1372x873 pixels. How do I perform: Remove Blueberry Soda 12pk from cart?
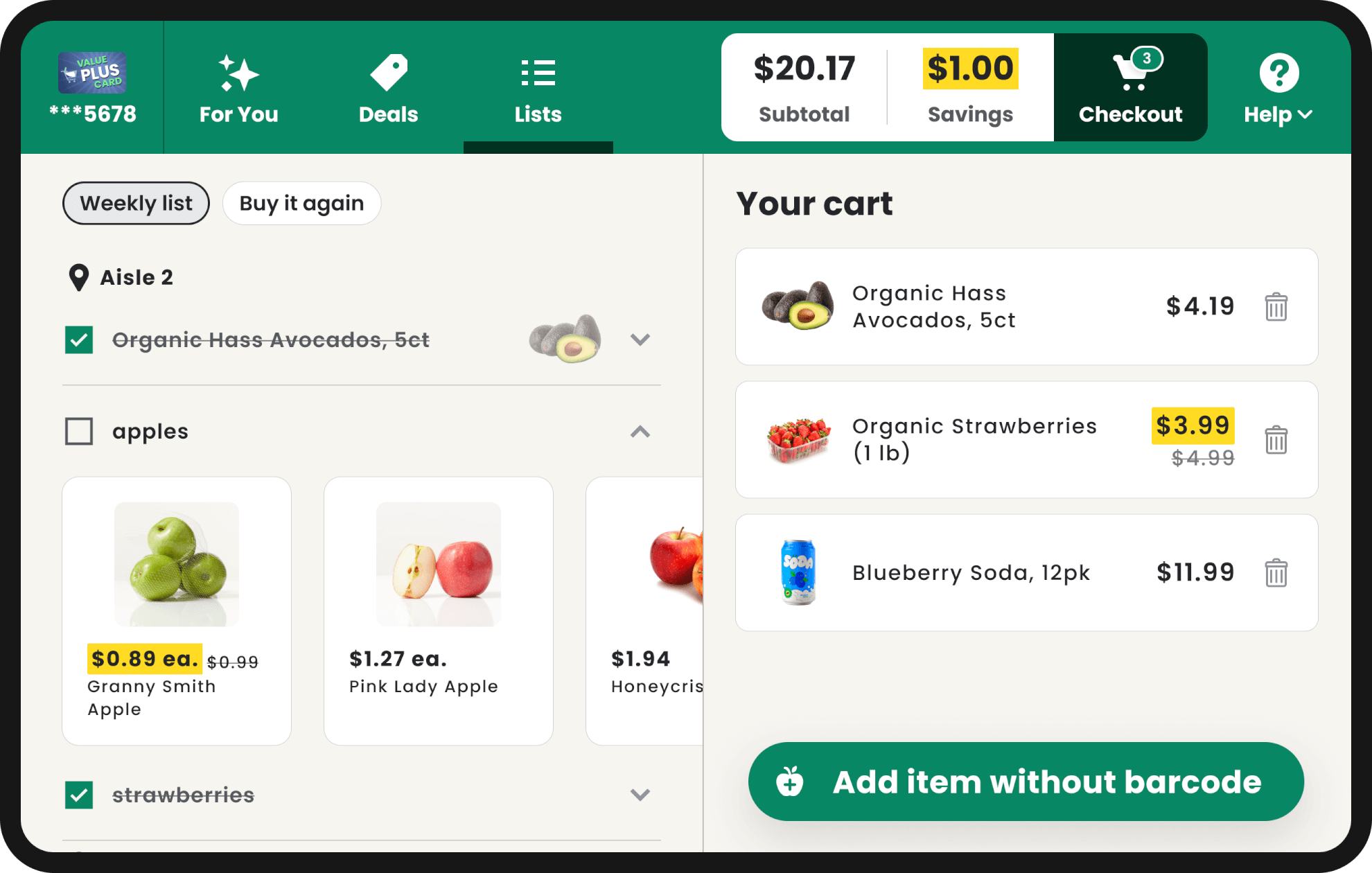coord(1276,572)
